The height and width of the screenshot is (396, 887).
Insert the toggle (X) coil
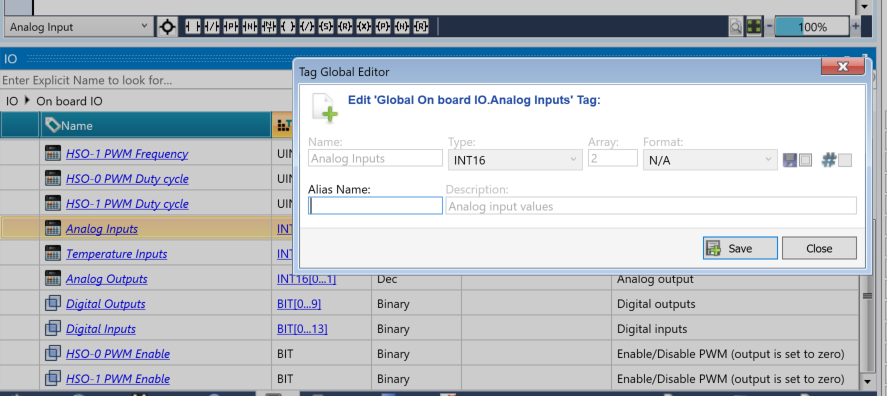[364, 26]
